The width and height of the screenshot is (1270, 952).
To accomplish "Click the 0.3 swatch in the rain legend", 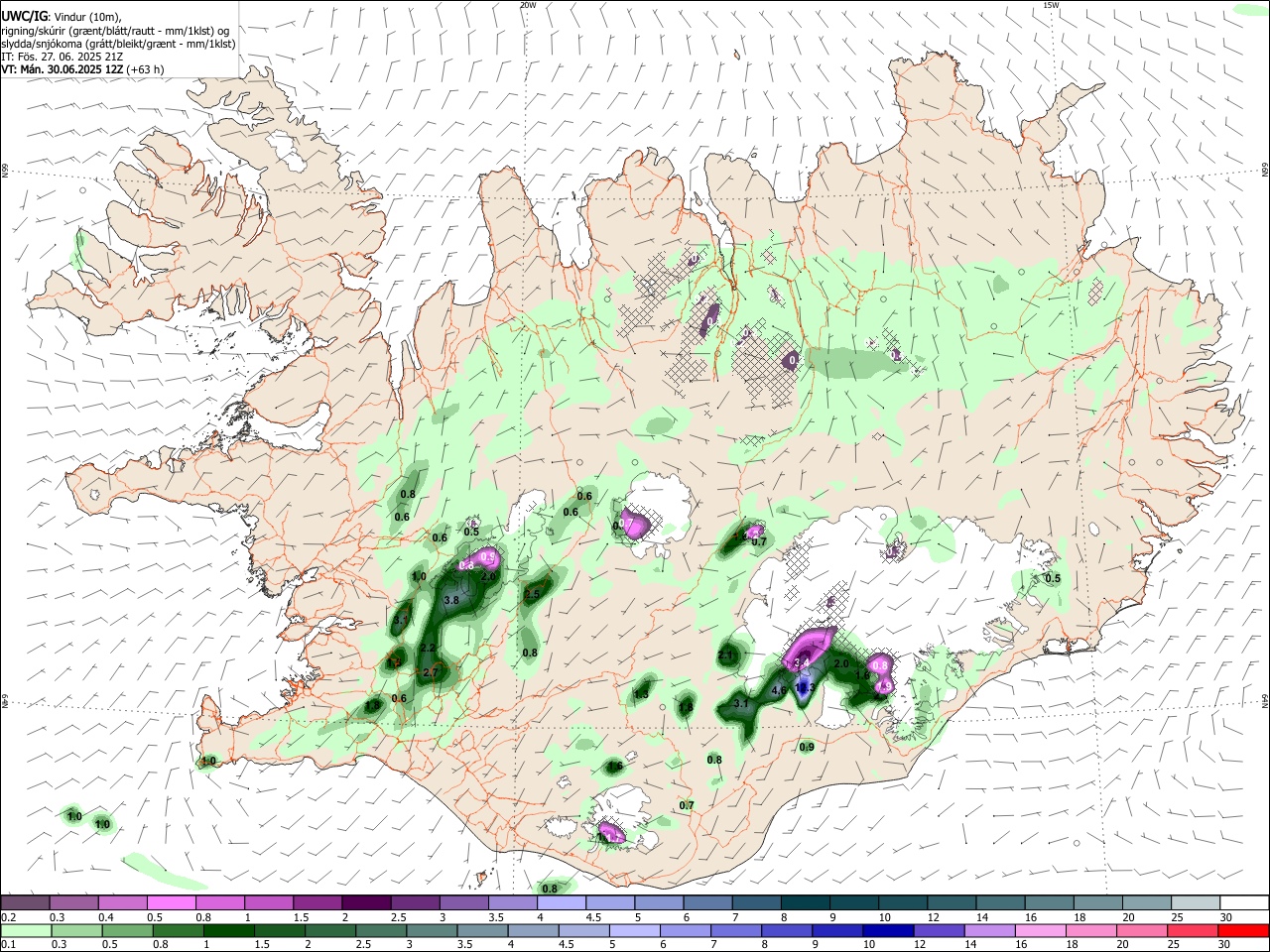I will tap(76, 930).
